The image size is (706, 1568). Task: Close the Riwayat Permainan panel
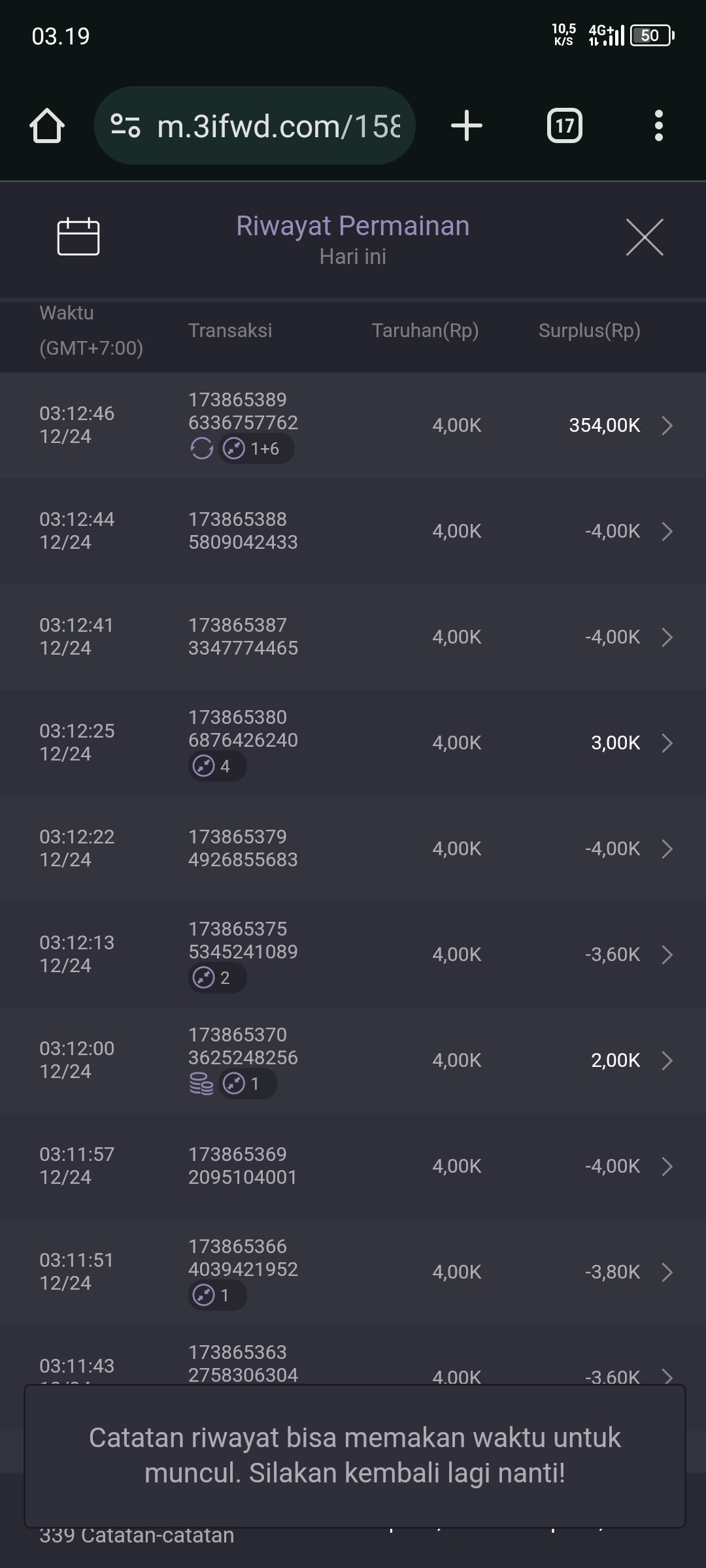(645, 237)
